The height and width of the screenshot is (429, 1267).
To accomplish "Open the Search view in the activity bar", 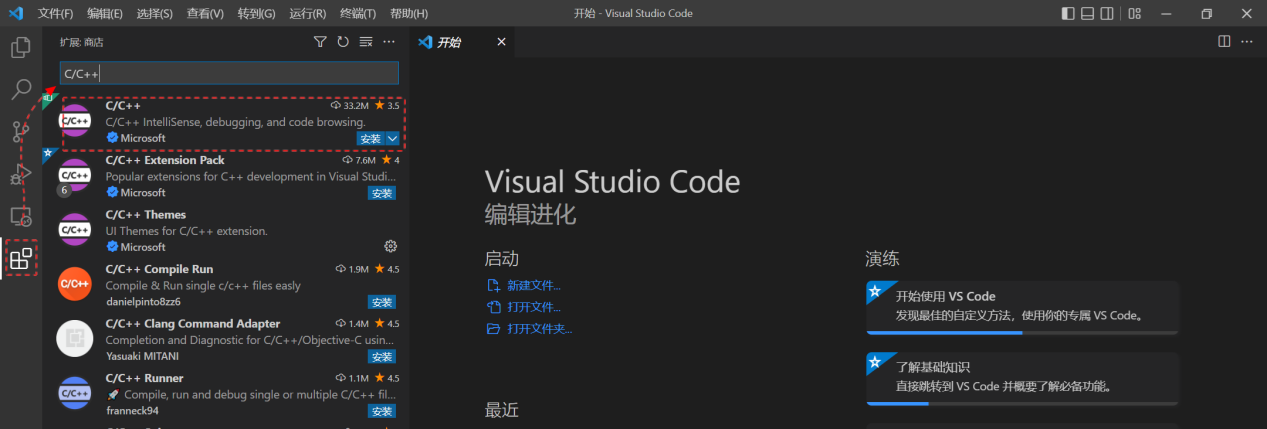I will click(x=20, y=90).
